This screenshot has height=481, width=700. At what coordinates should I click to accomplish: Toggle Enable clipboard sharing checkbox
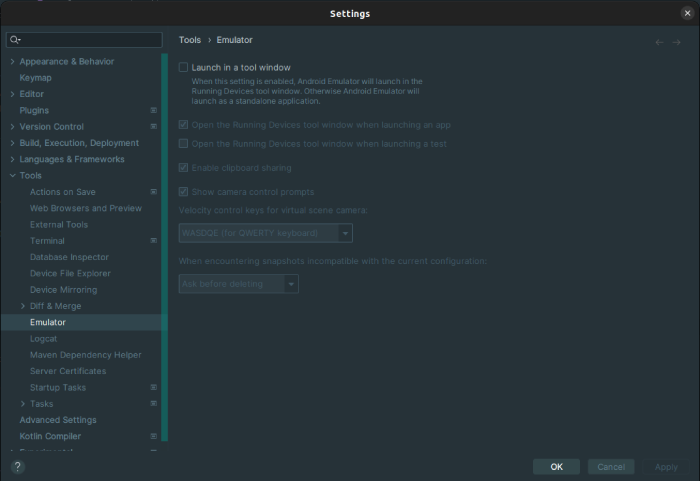(x=184, y=168)
